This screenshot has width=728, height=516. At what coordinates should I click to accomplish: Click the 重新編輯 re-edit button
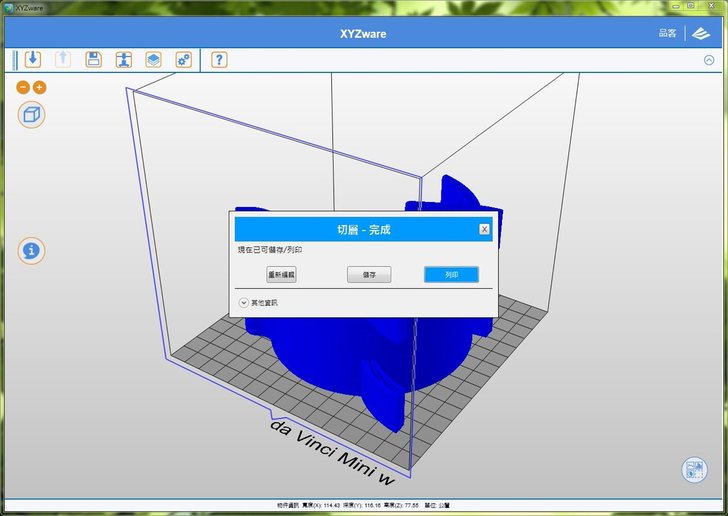coord(281,274)
